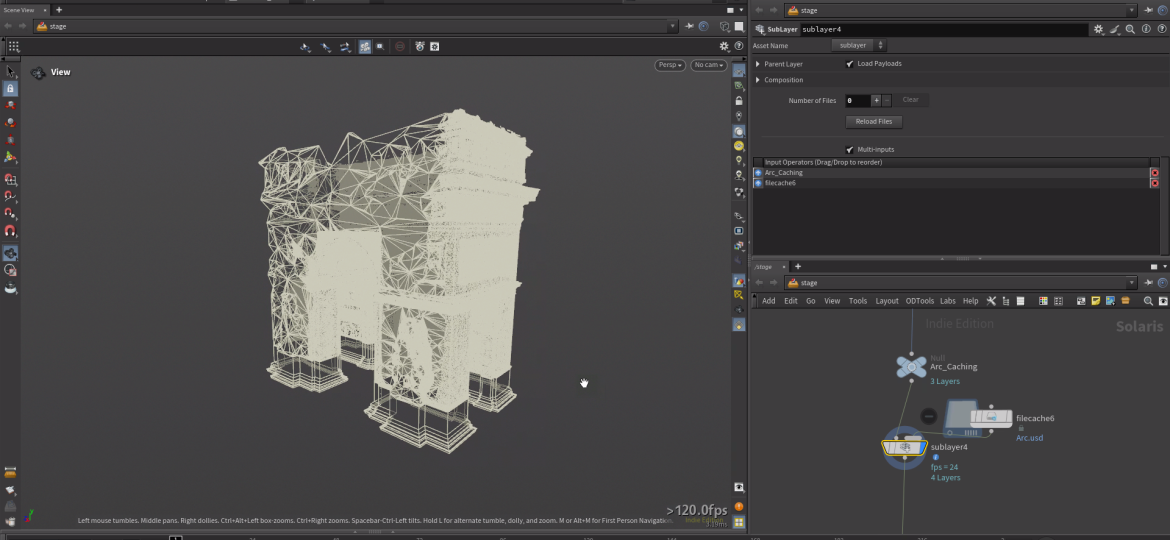Click the magnifier icon in the parameter pane
1170x540 pixels.
(x=1130, y=30)
